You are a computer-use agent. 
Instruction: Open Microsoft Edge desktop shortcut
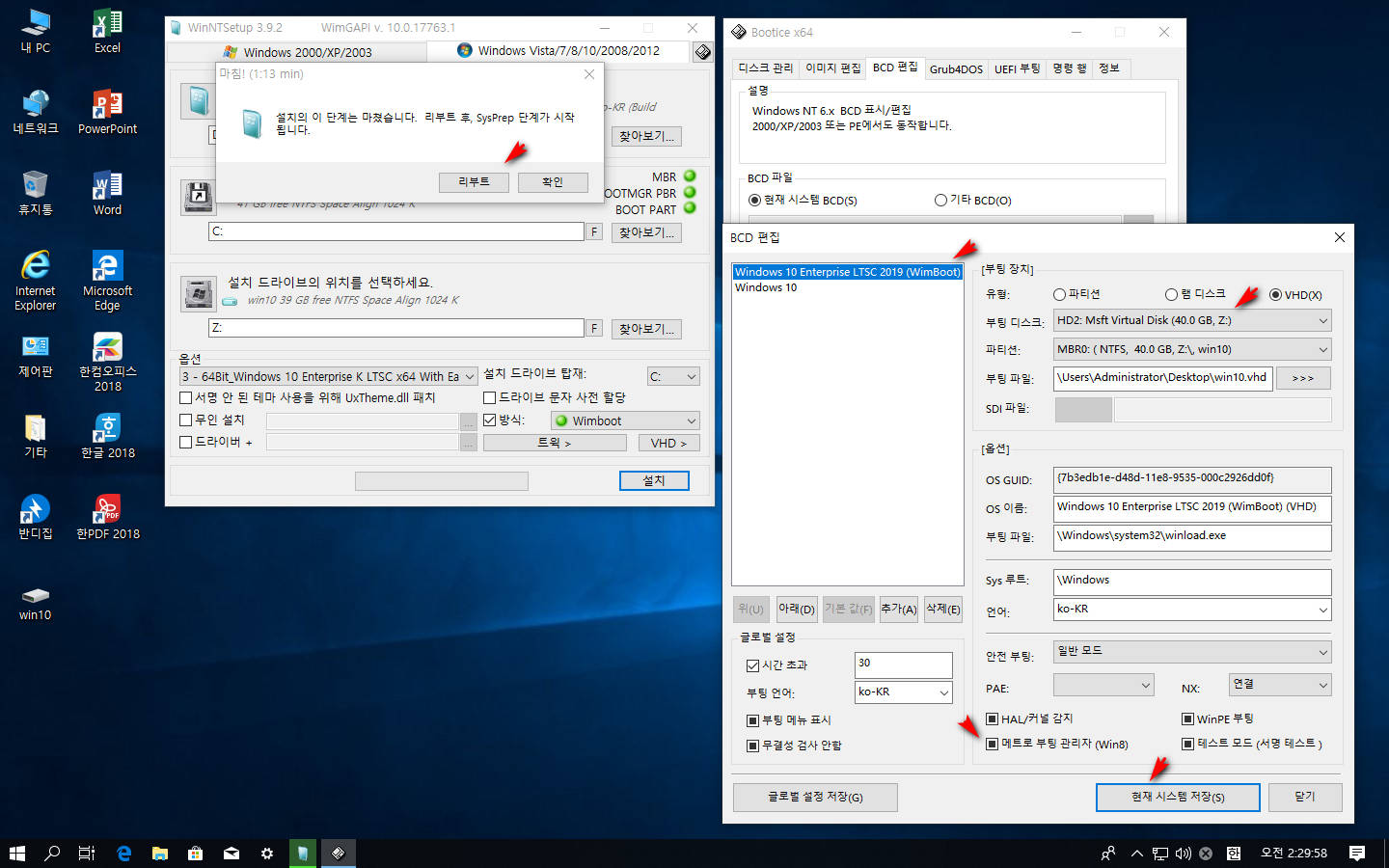coord(107,281)
